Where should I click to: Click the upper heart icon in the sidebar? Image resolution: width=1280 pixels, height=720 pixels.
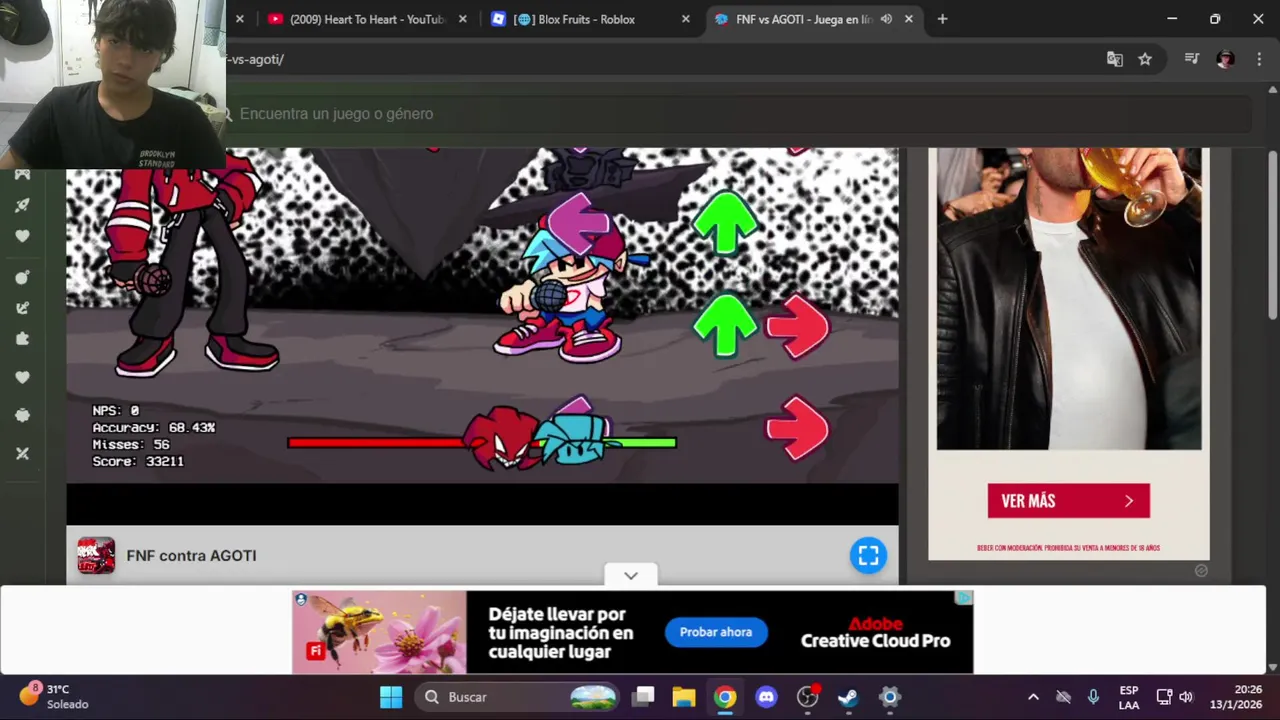click(x=22, y=236)
